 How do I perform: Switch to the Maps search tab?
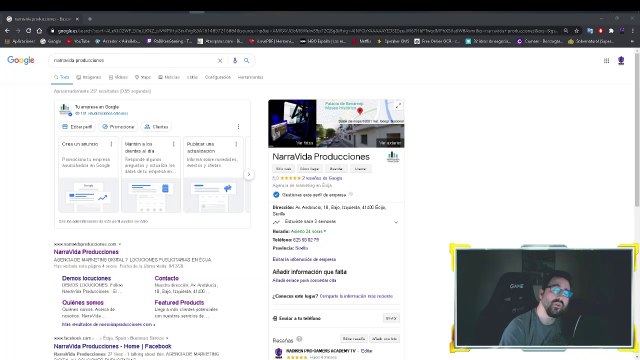coord(143,77)
